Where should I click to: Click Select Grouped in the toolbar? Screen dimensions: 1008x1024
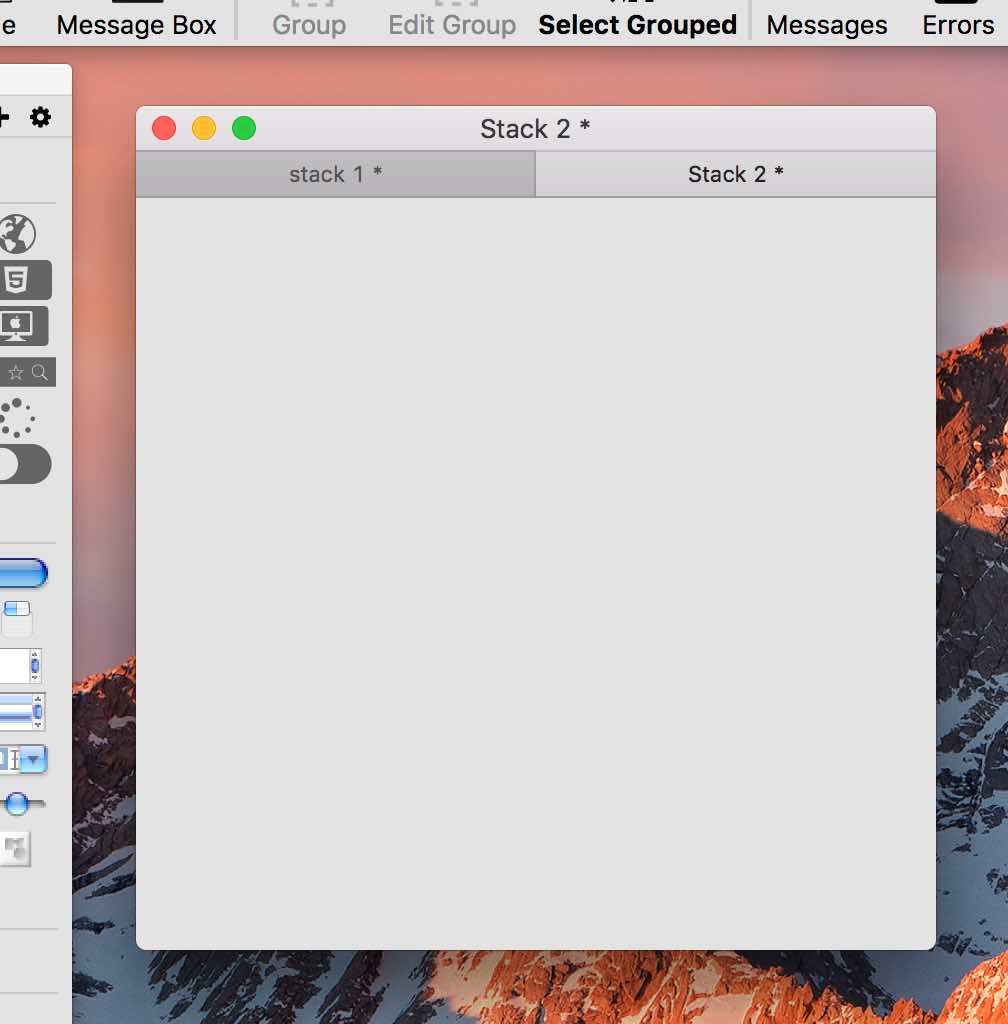[637, 25]
